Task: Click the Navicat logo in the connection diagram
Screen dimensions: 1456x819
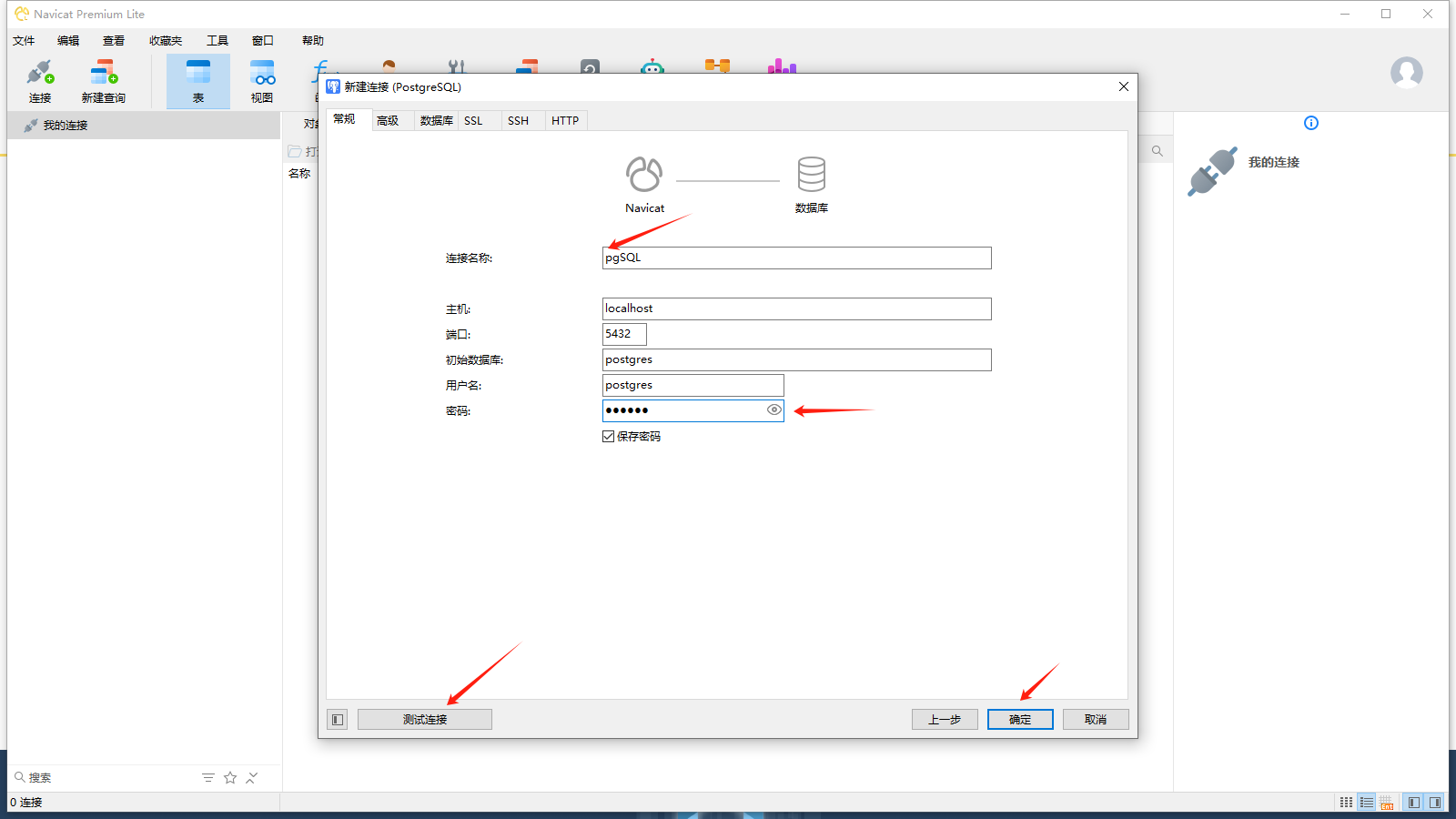Action: pyautogui.click(x=644, y=174)
